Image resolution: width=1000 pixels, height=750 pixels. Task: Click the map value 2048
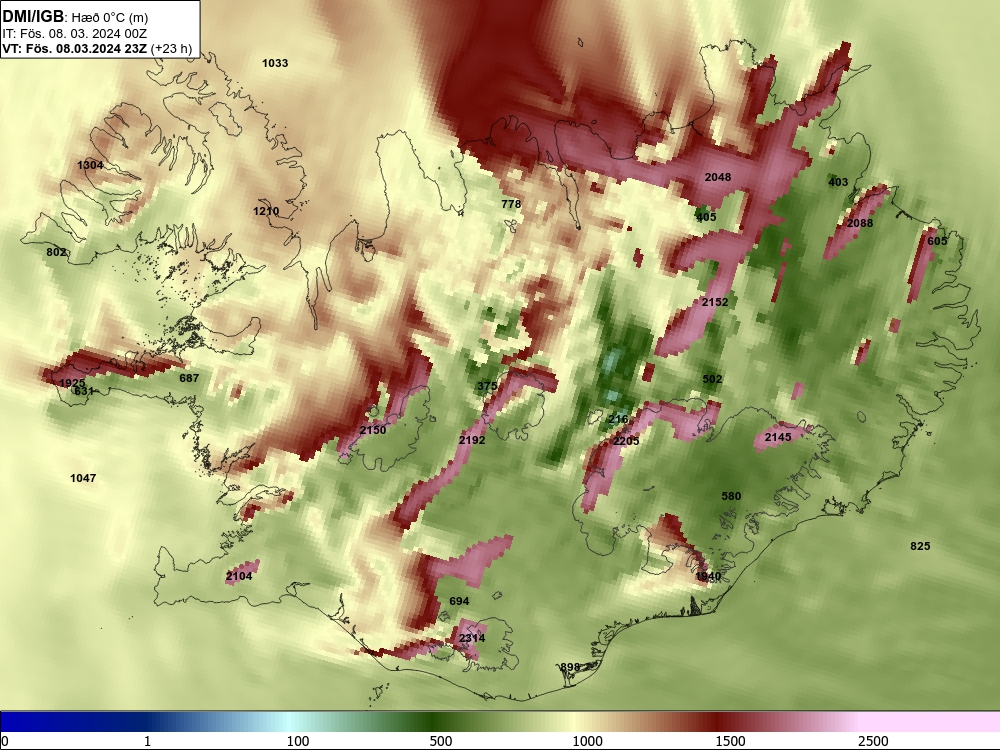(718, 177)
